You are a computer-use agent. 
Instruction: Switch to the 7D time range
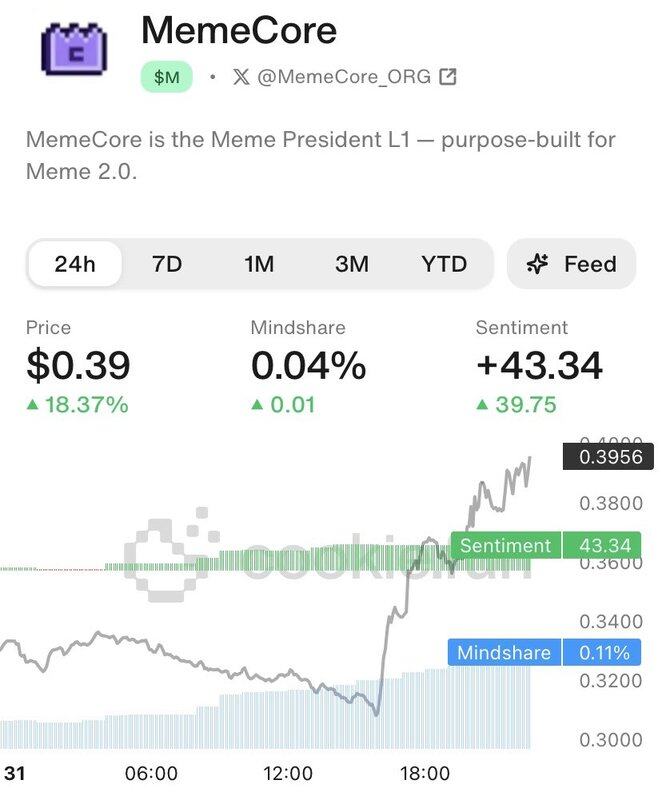(x=167, y=264)
